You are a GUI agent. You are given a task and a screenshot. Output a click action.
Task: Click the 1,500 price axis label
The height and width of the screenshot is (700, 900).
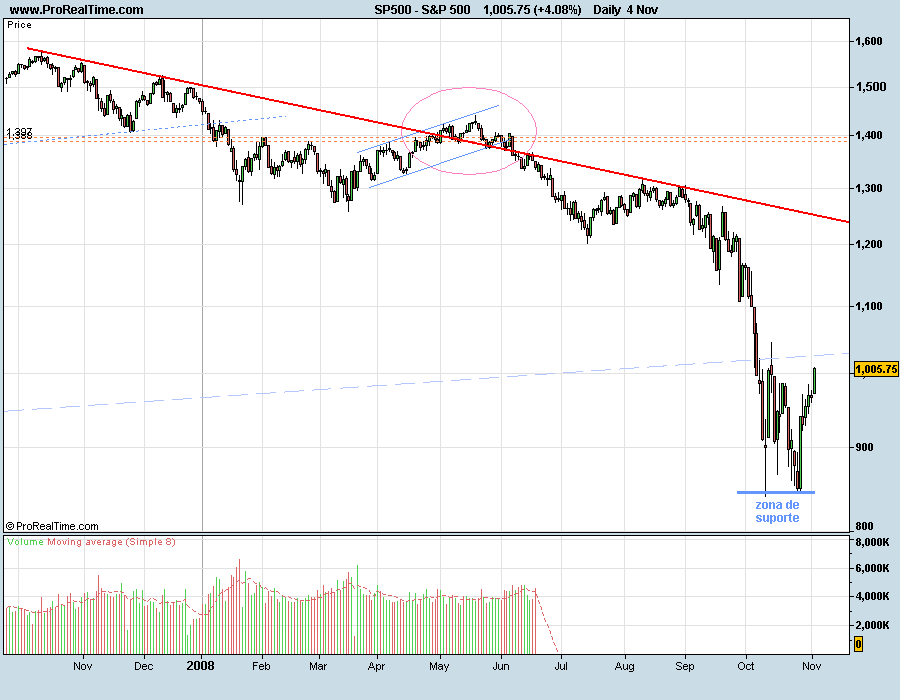point(871,87)
